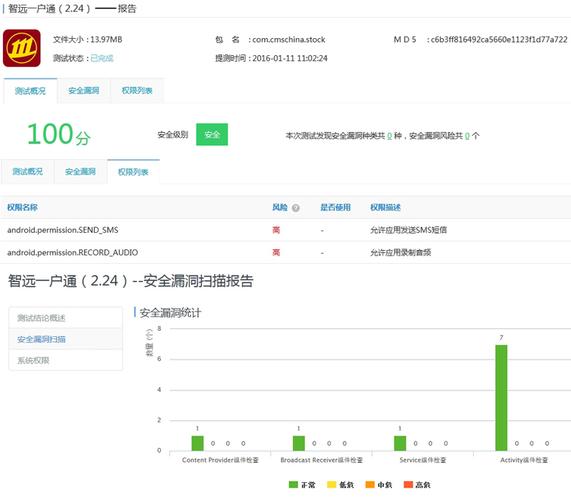Screen dimensions: 571x500
Task: Click the vulnerability risk count 0 link
Action: [467, 136]
